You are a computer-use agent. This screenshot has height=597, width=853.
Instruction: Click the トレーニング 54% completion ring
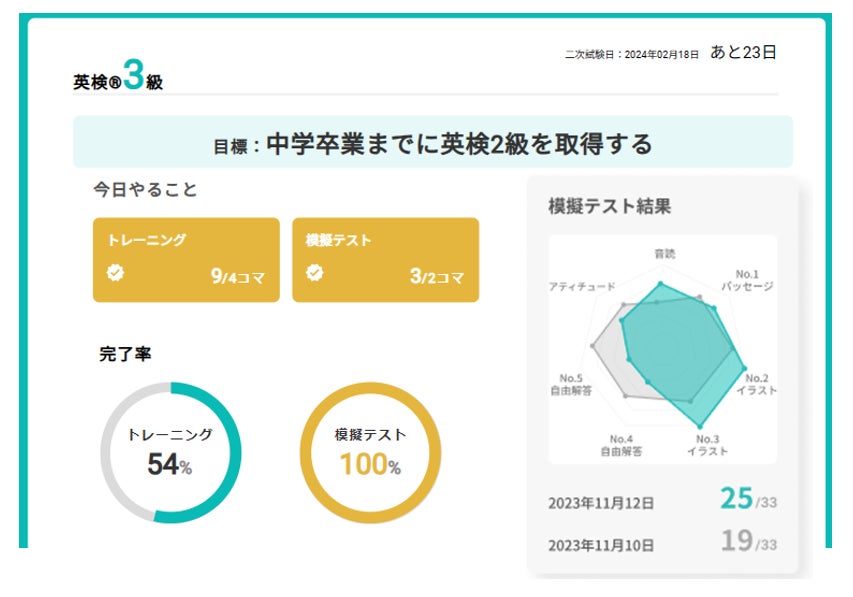point(170,452)
